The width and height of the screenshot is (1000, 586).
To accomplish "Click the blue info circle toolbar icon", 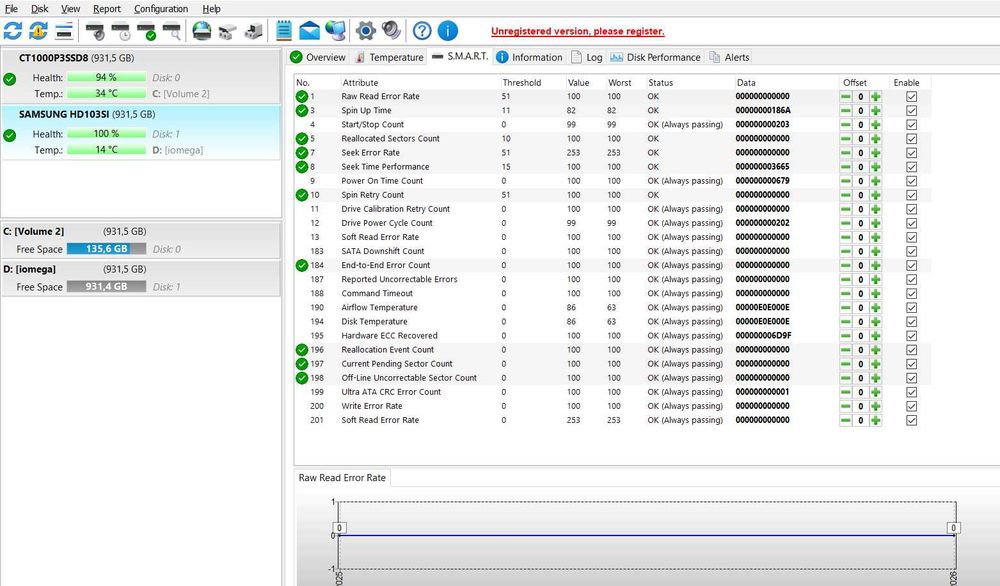I will (448, 31).
